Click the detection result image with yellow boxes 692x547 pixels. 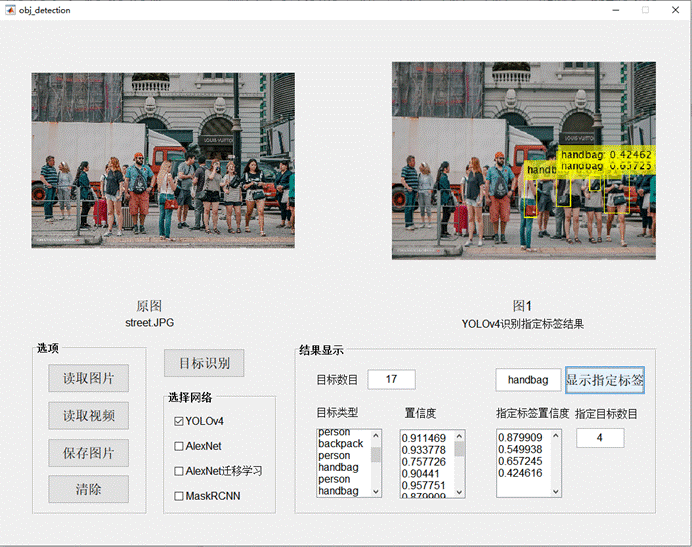point(524,160)
